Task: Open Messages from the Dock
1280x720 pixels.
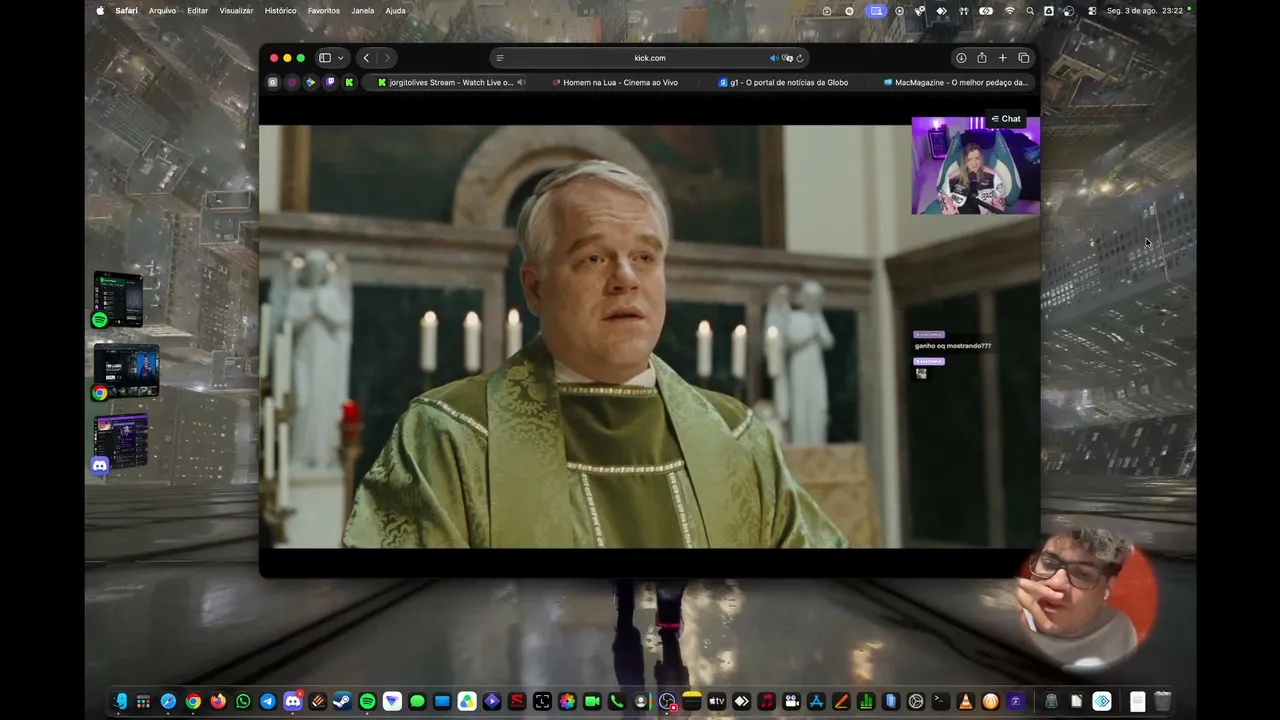Action: tap(417, 702)
